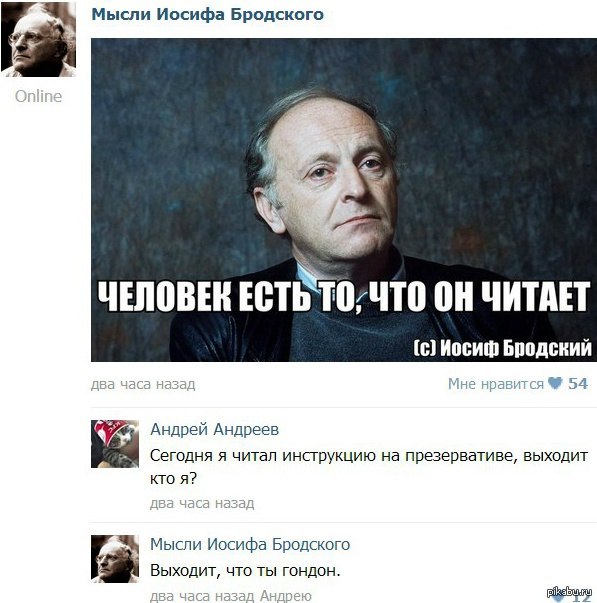597x603 pixels.
Task: Open the community avatar beside the Online status
Action: coord(38,39)
